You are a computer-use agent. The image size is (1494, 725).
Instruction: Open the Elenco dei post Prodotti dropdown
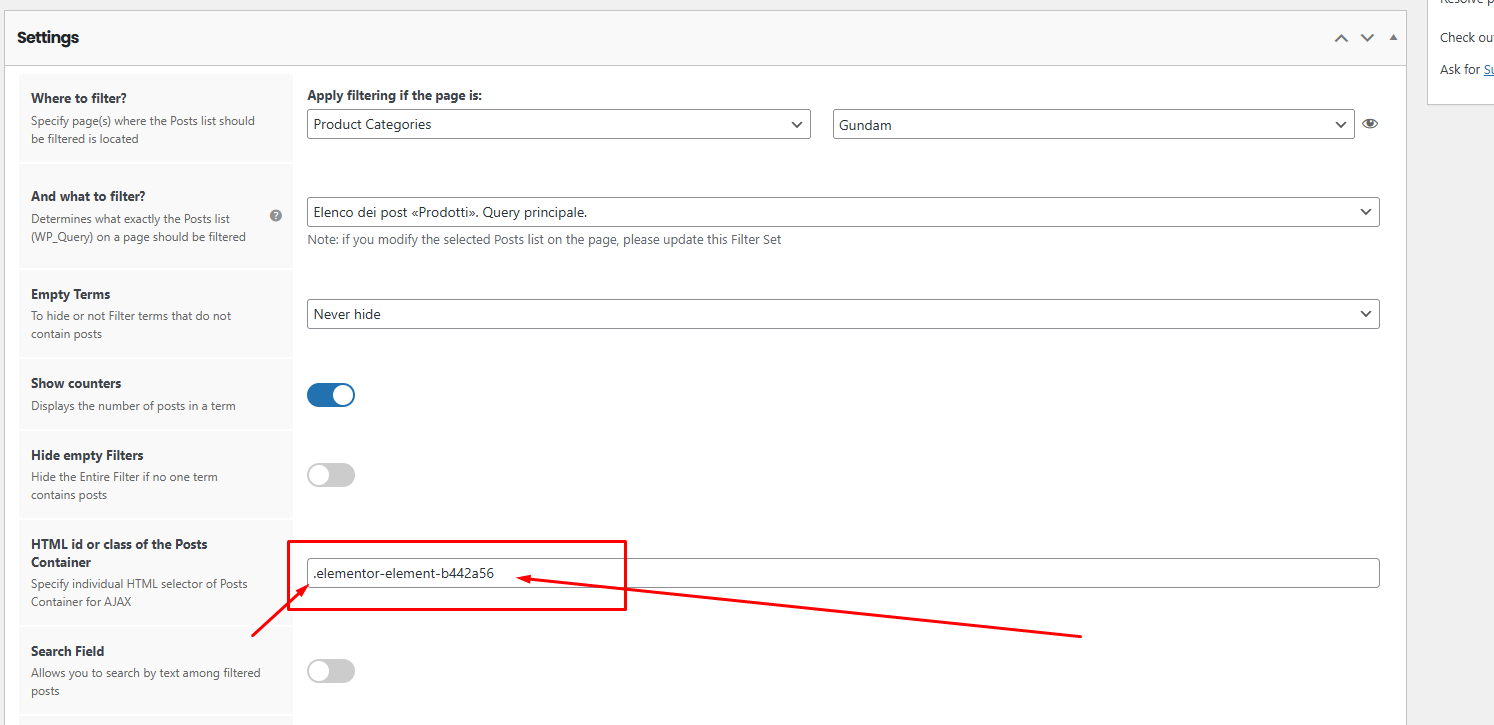[x=843, y=212]
